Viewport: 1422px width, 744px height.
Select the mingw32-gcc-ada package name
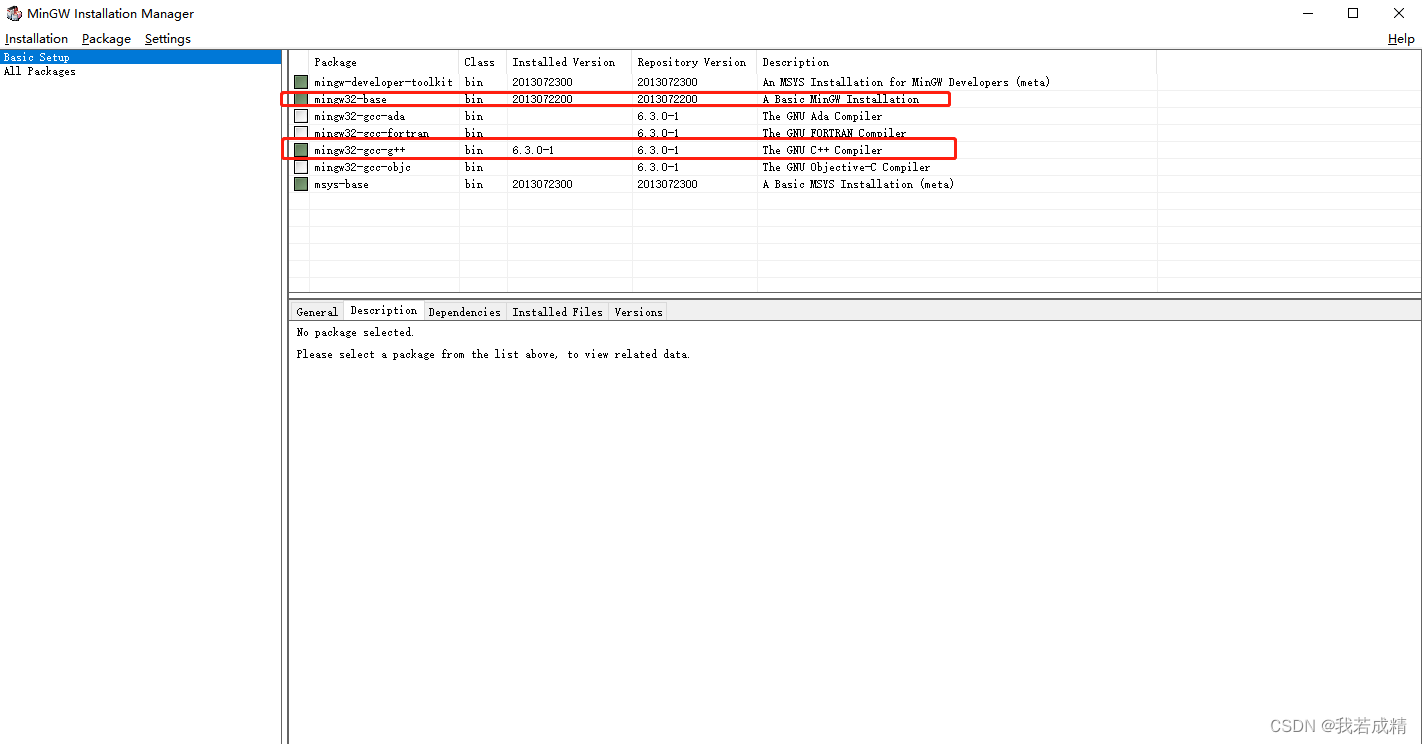359,116
